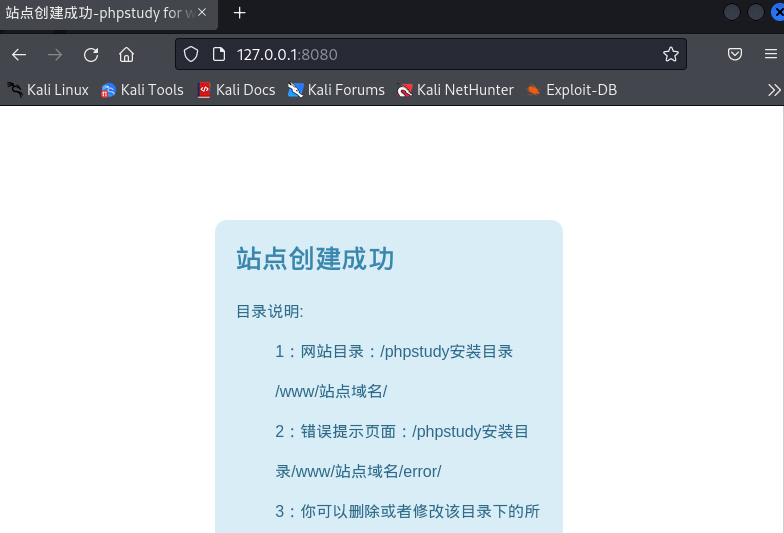The height and width of the screenshot is (533, 784).
Task: Focus the 127.0.0.1:8080 address bar
Action: coord(430,54)
